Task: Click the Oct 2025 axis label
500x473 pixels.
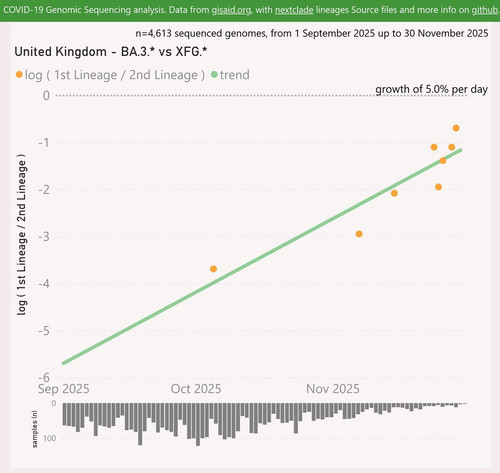Action: tap(196, 389)
